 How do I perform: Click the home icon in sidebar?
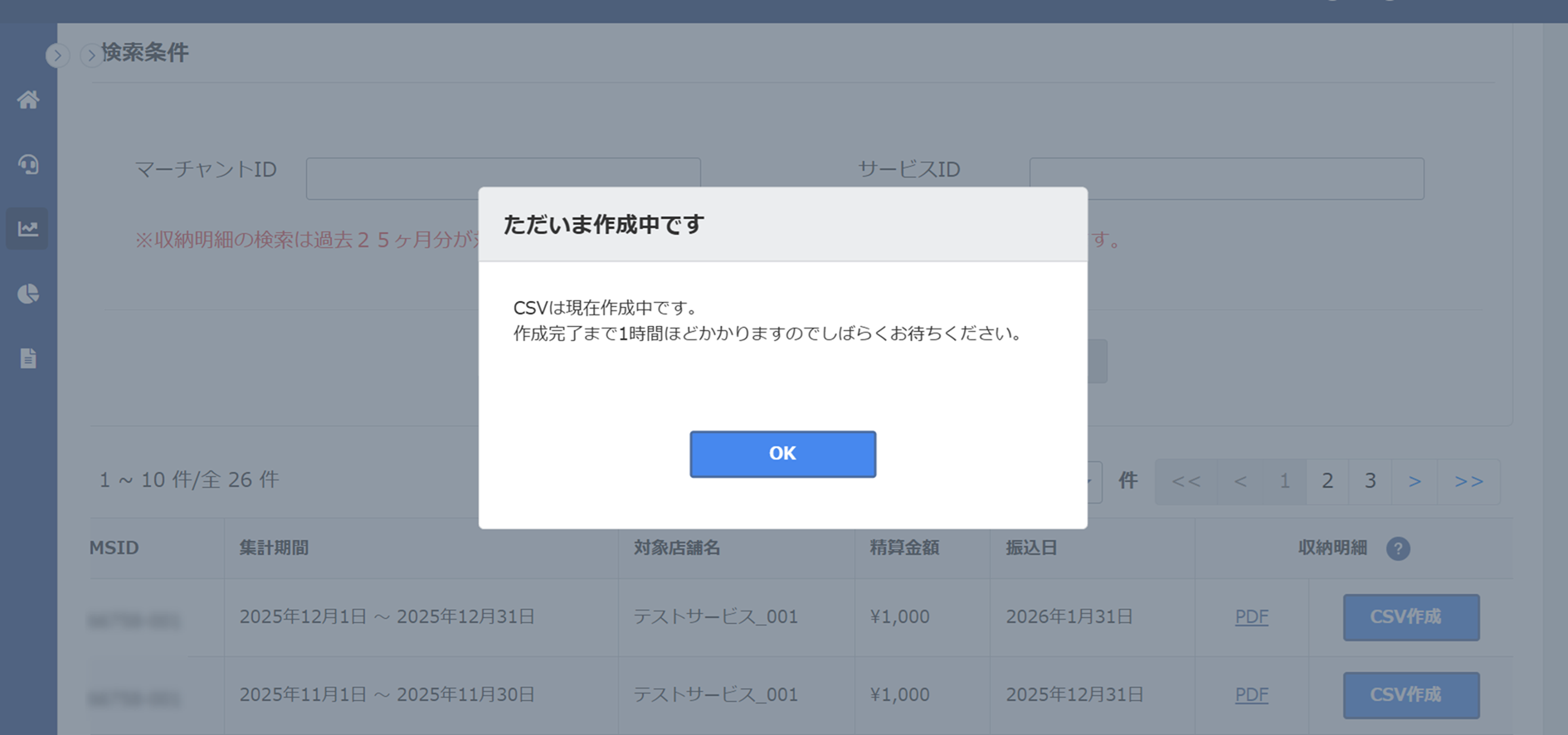28,100
